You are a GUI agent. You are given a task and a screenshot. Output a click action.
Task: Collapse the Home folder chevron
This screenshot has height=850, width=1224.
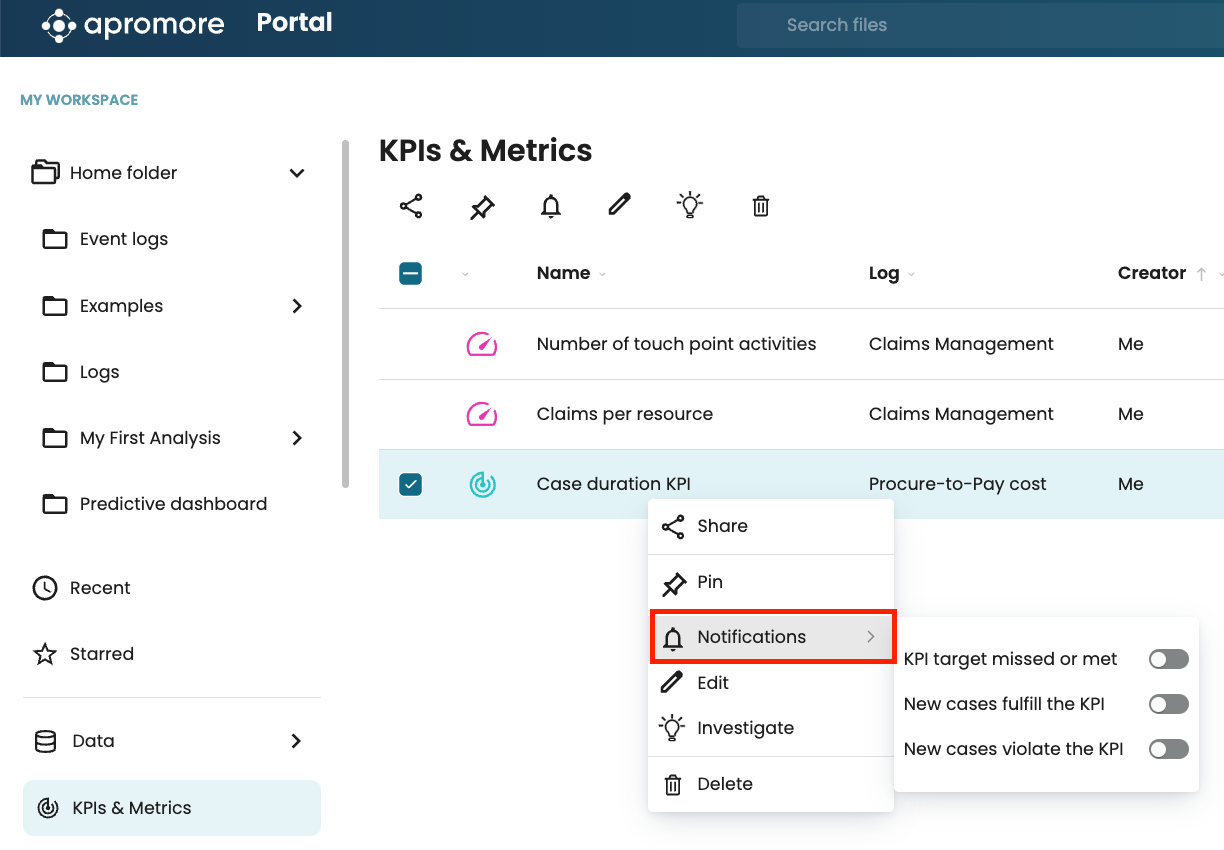[x=297, y=173]
